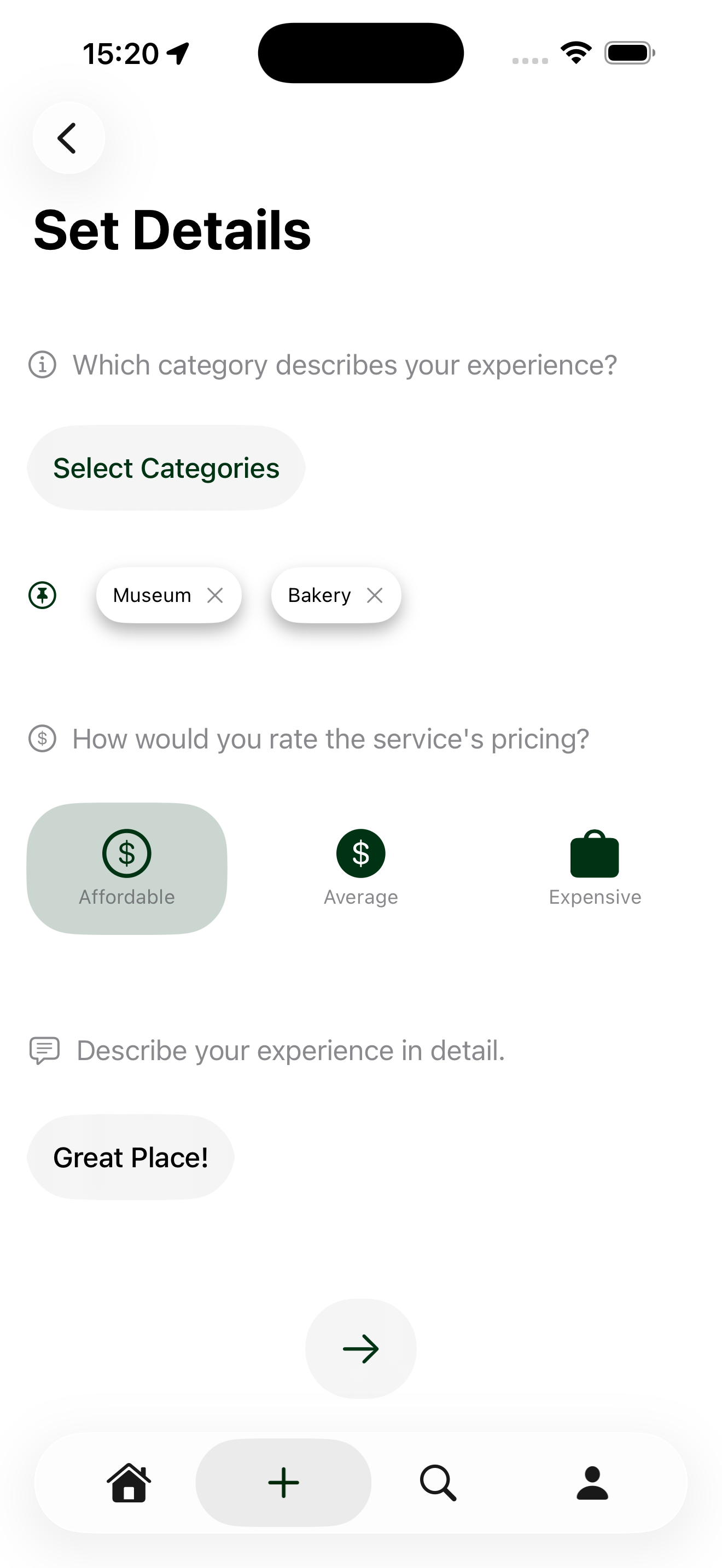Viewport: 722px width, 1568px height.
Task: Choose the Expensive pricing option
Action: 594,869
